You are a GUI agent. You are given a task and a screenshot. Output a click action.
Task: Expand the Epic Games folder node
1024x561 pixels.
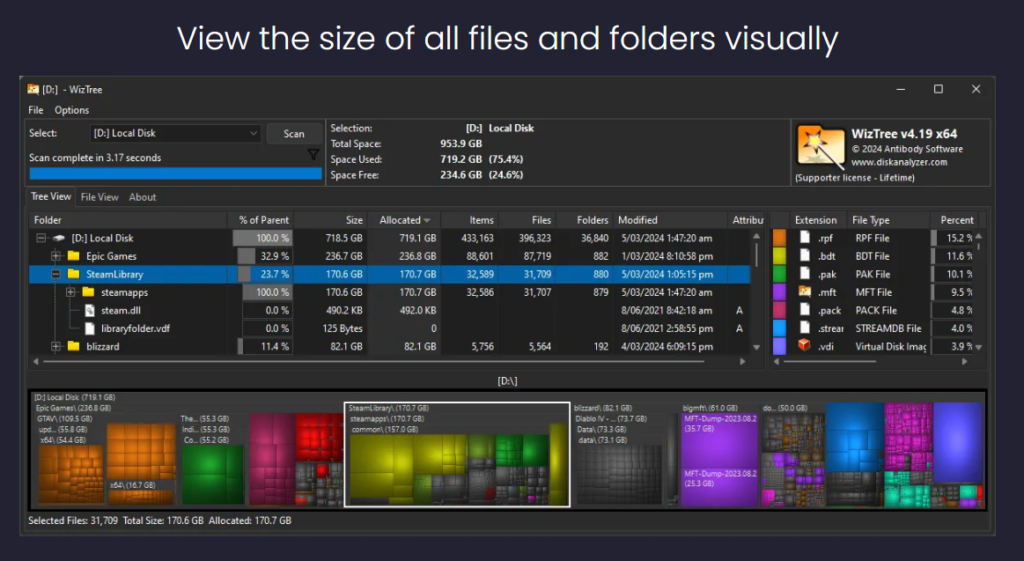[x=56, y=256]
